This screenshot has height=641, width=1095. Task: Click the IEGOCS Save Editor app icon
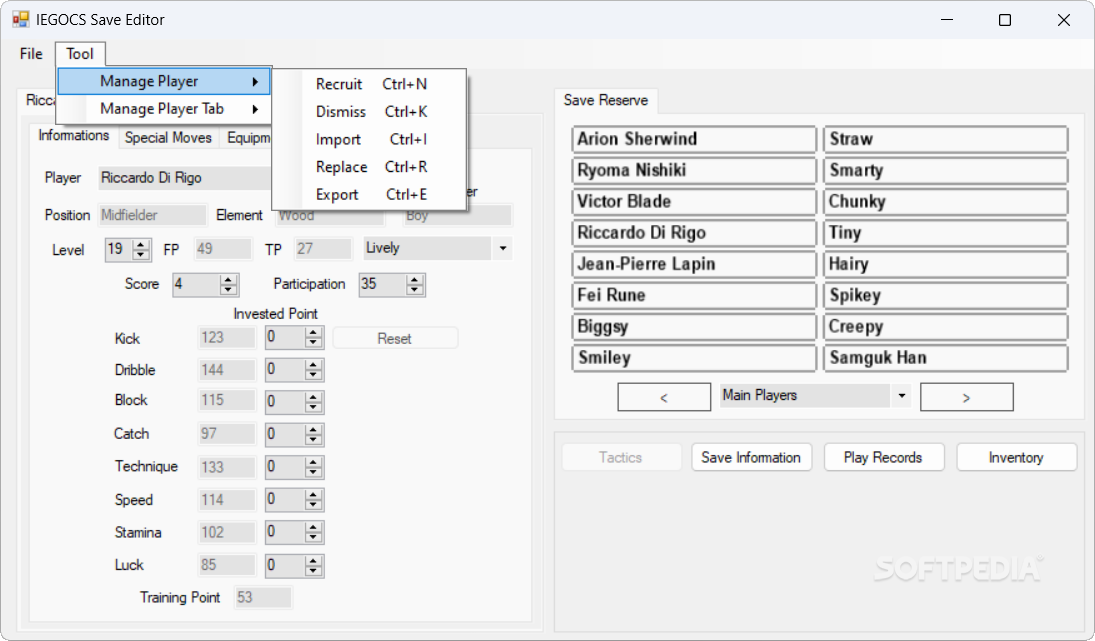tap(20, 19)
